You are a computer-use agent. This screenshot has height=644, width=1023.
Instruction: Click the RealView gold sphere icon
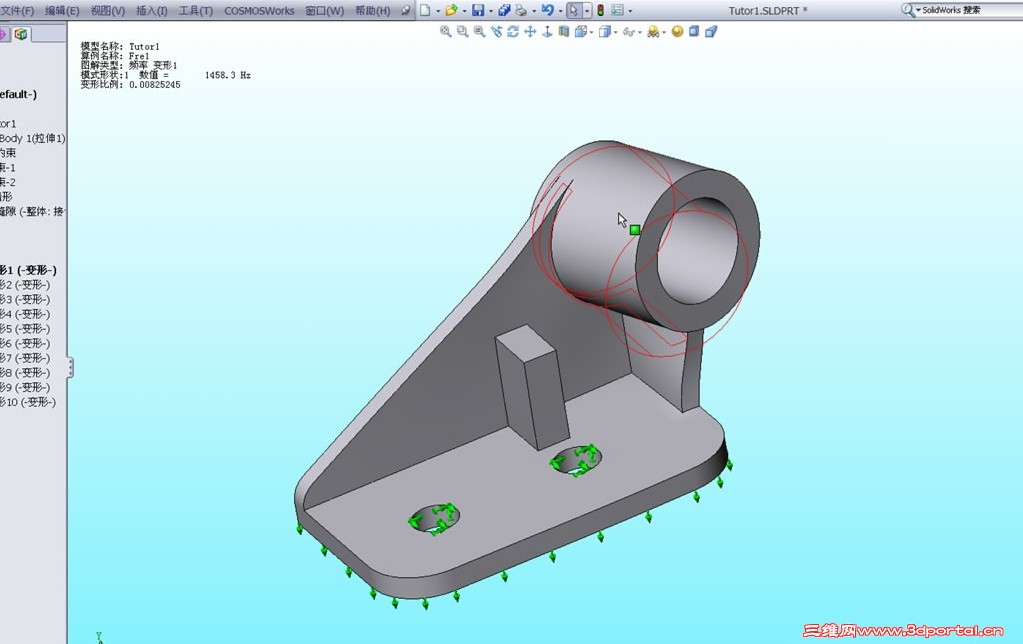coord(677,31)
